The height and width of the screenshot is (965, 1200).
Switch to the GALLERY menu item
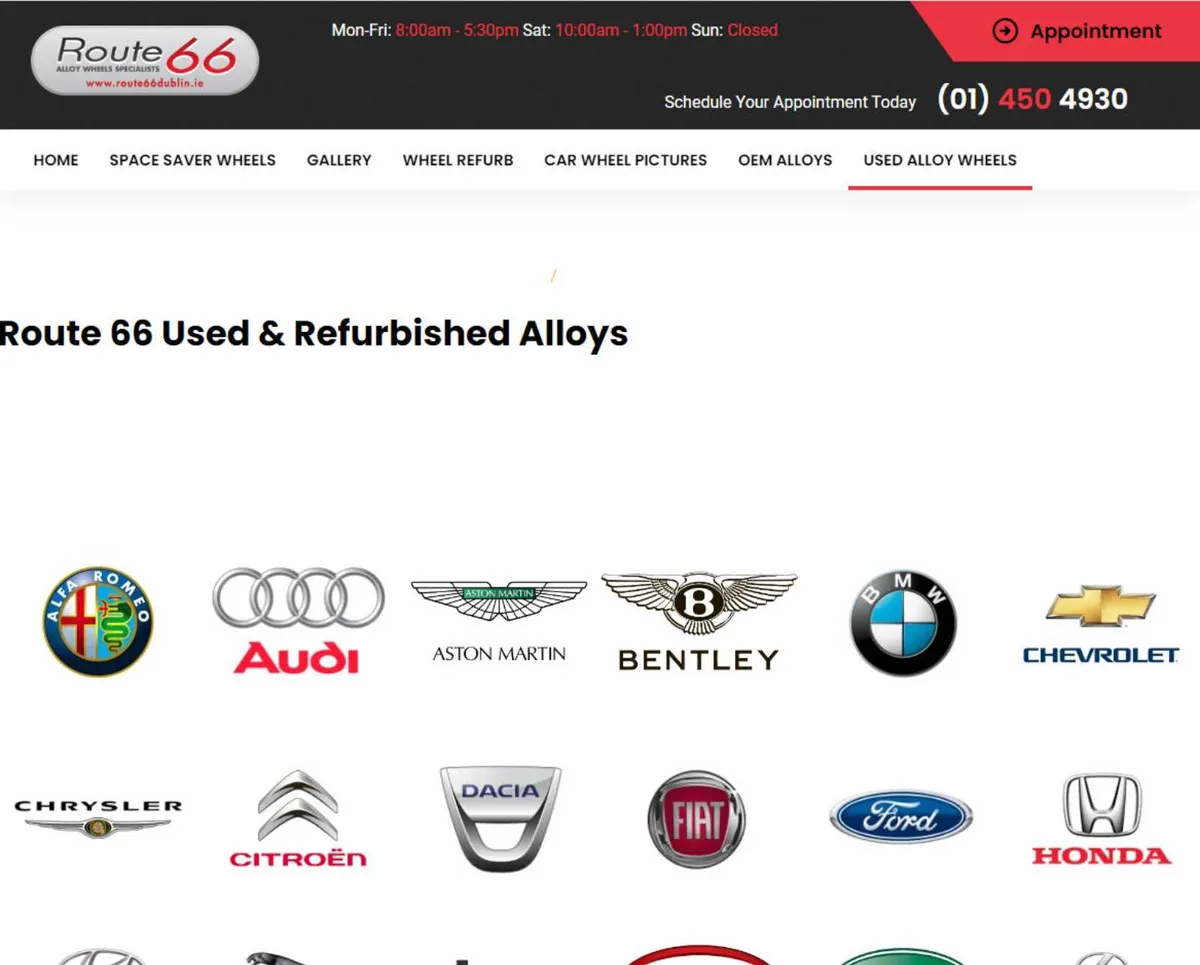click(338, 160)
